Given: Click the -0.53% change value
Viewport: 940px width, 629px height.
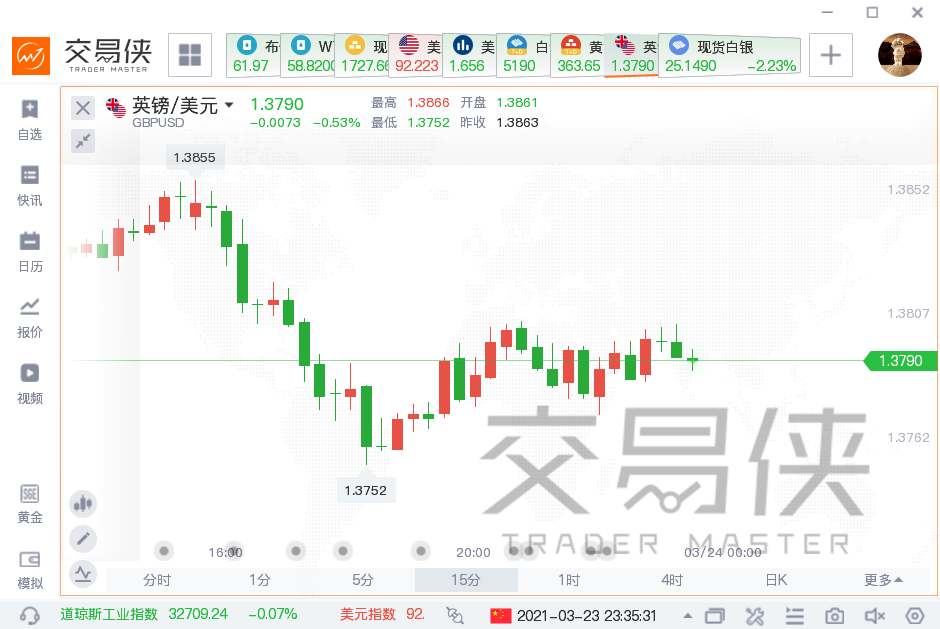Looking at the screenshot, I should pos(336,123).
